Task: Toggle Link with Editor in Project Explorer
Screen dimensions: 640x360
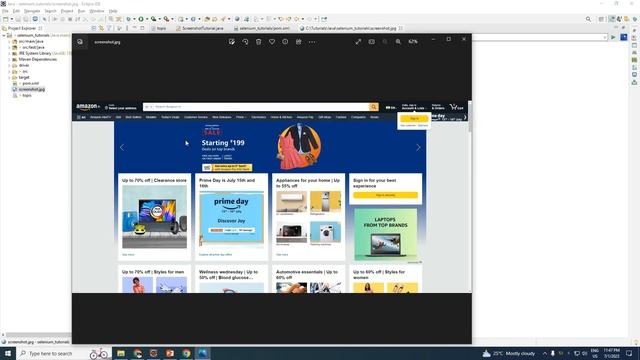Action: tap(101, 28)
